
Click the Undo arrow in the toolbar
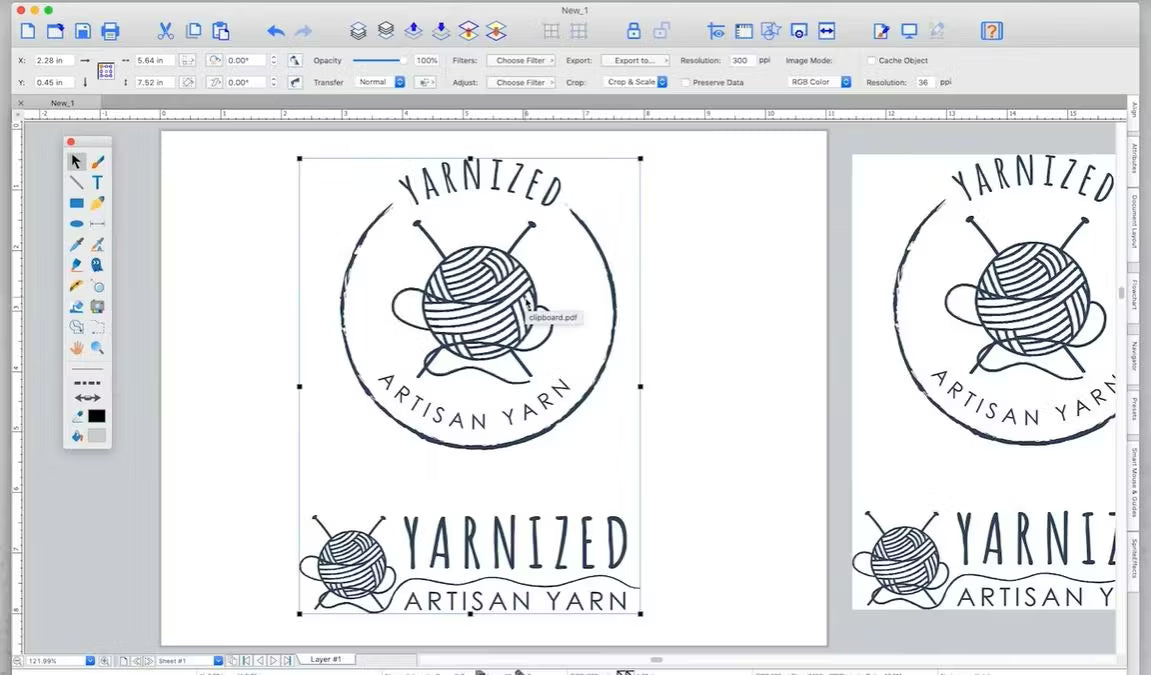coord(275,31)
